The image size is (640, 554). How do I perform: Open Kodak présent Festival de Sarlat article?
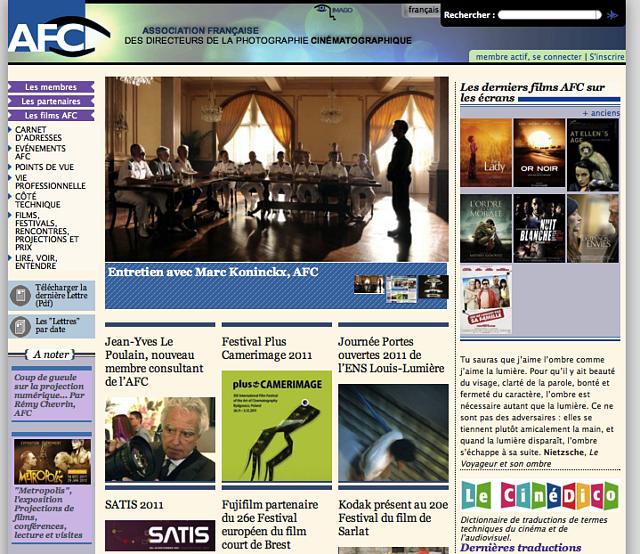[393, 518]
